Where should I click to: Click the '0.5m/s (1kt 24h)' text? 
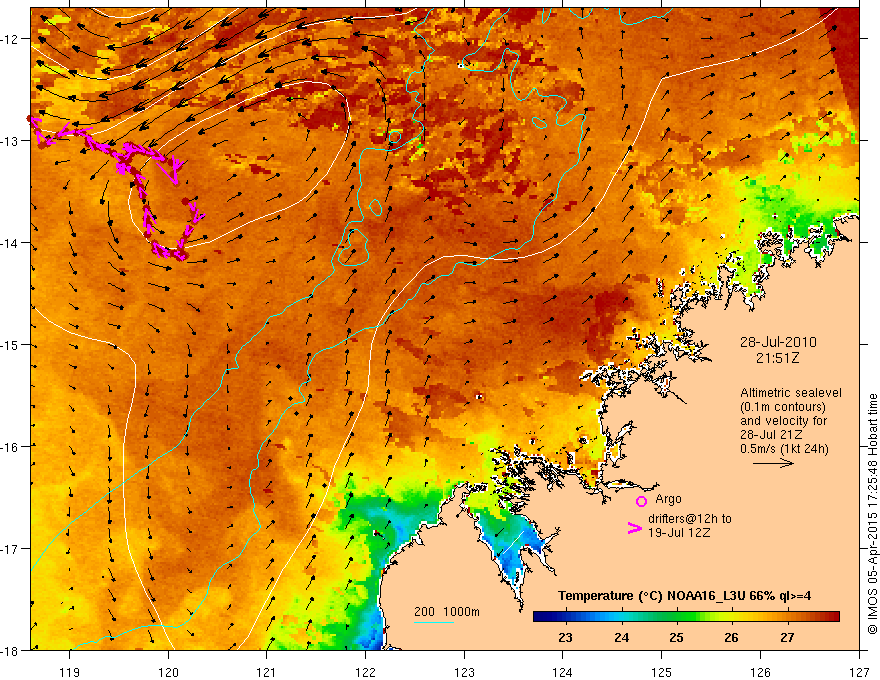785,449
